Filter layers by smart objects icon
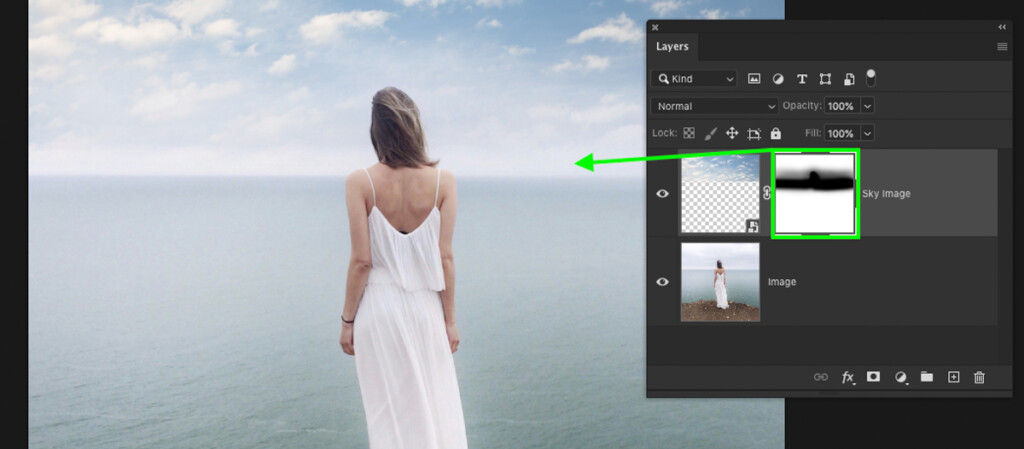Image resolution: width=1024 pixels, height=449 pixels. (x=849, y=79)
